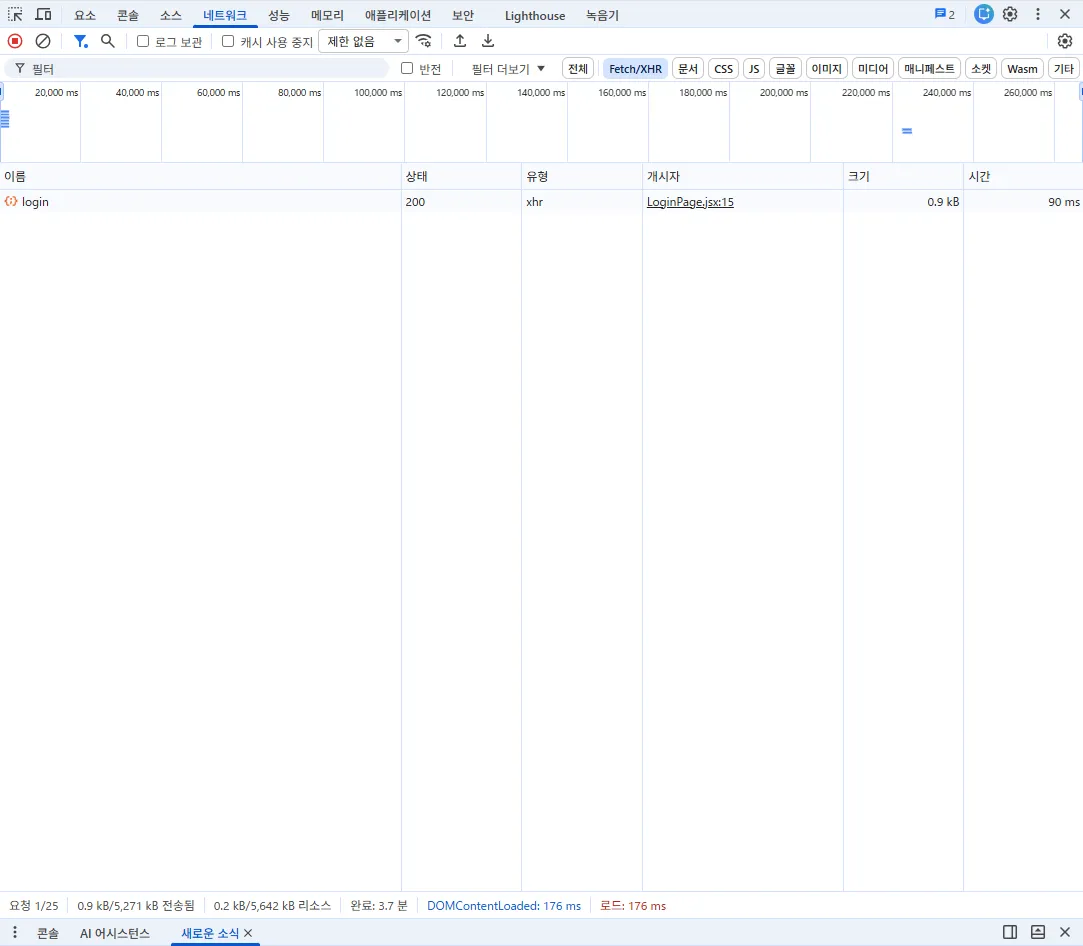Open the 성능 tab
The image size is (1083, 946).
[x=279, y=15]
